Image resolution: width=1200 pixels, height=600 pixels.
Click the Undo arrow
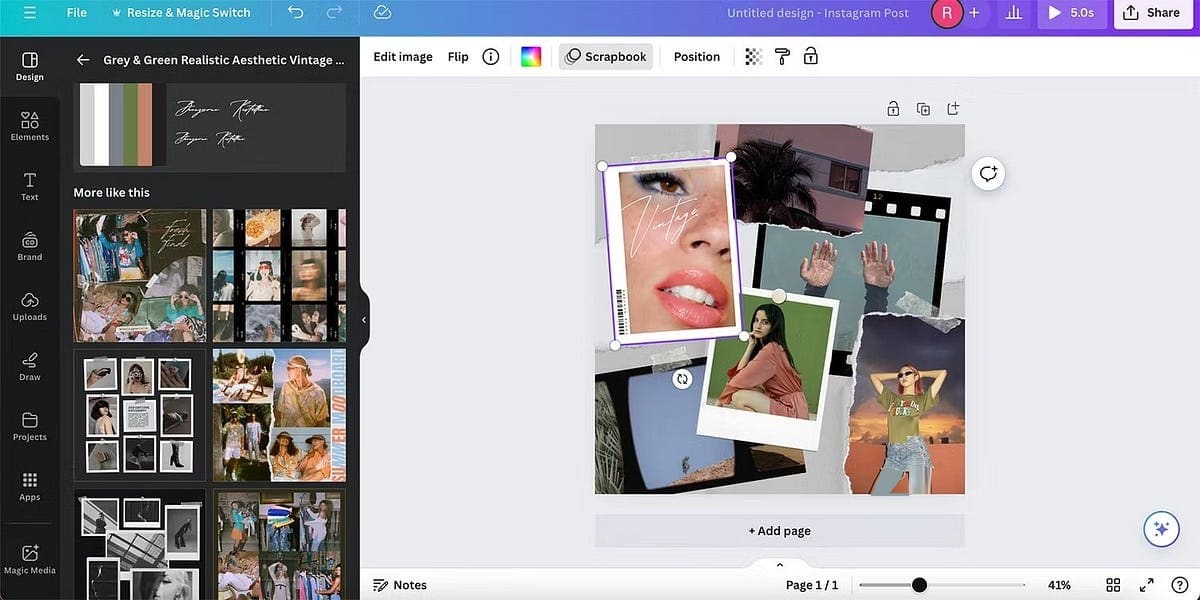click(x=295, y=13)
